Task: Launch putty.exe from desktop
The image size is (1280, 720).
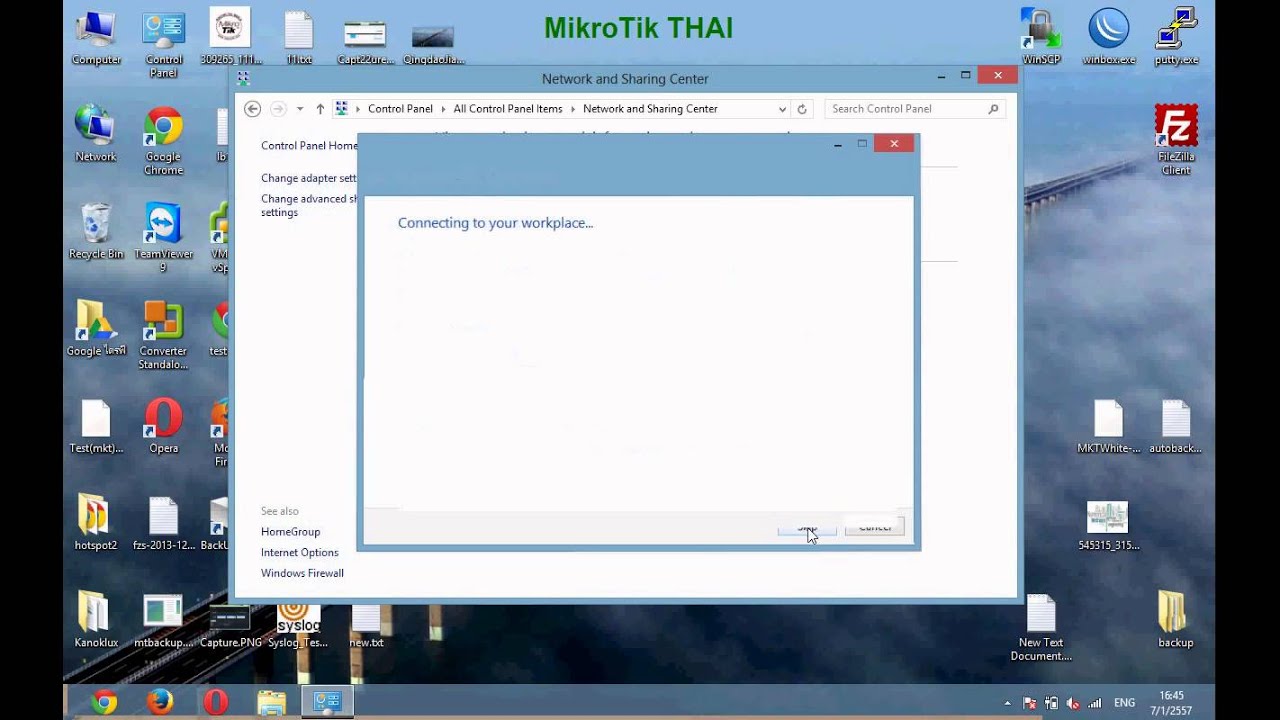Action: pyautogui.click(x=1176, y=38)
